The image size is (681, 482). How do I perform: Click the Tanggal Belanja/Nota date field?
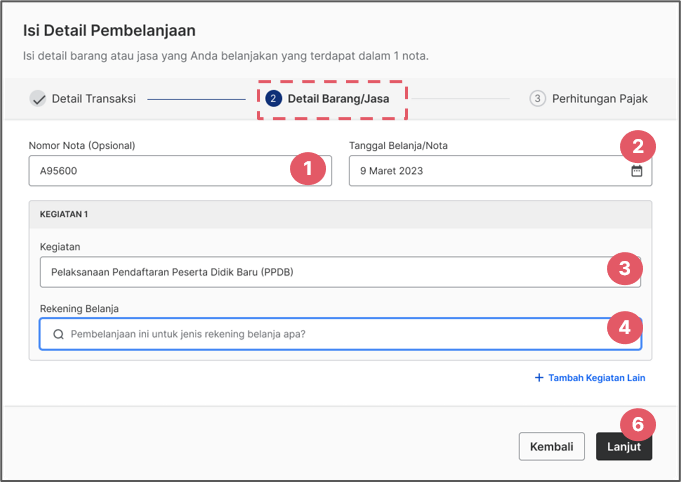pos(500,171)
